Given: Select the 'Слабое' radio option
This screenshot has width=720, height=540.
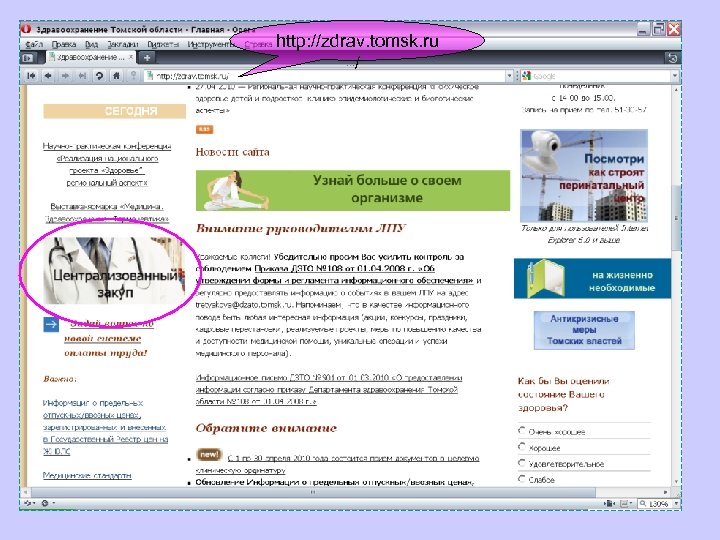Looking at the screenshot, I should 522,479.
